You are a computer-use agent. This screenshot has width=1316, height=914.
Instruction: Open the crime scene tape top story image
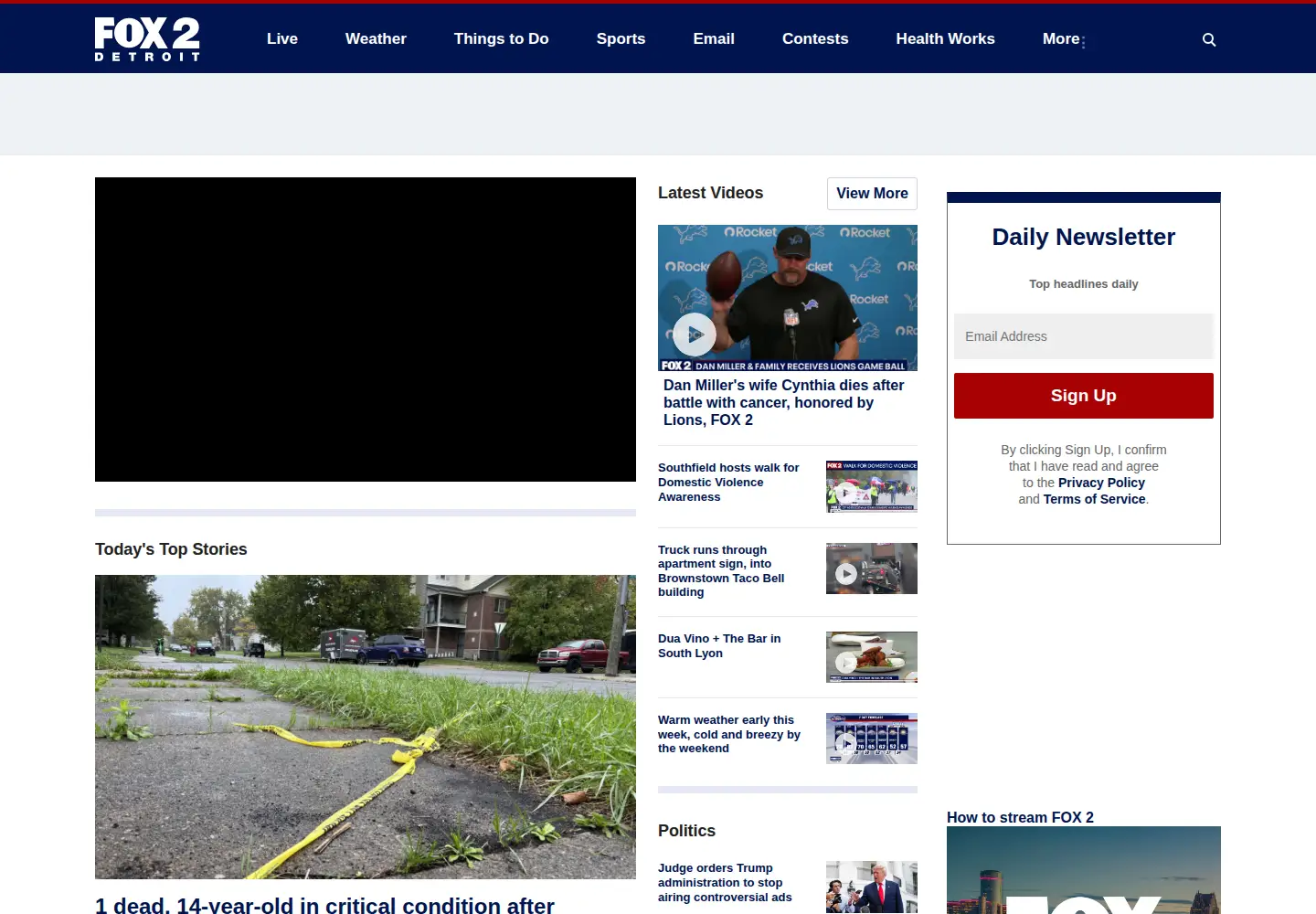coord(366,727)
